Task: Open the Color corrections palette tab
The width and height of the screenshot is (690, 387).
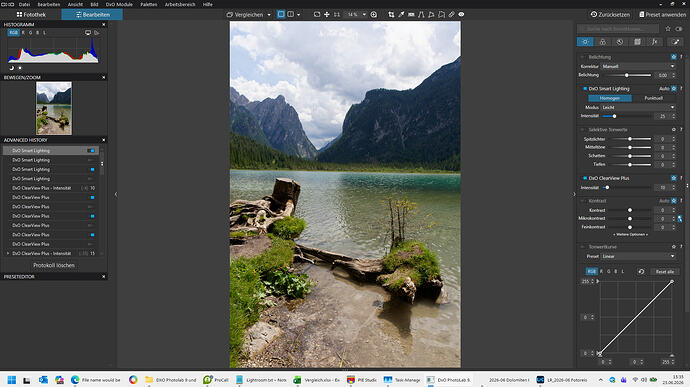Action: (x=602, y=42)
